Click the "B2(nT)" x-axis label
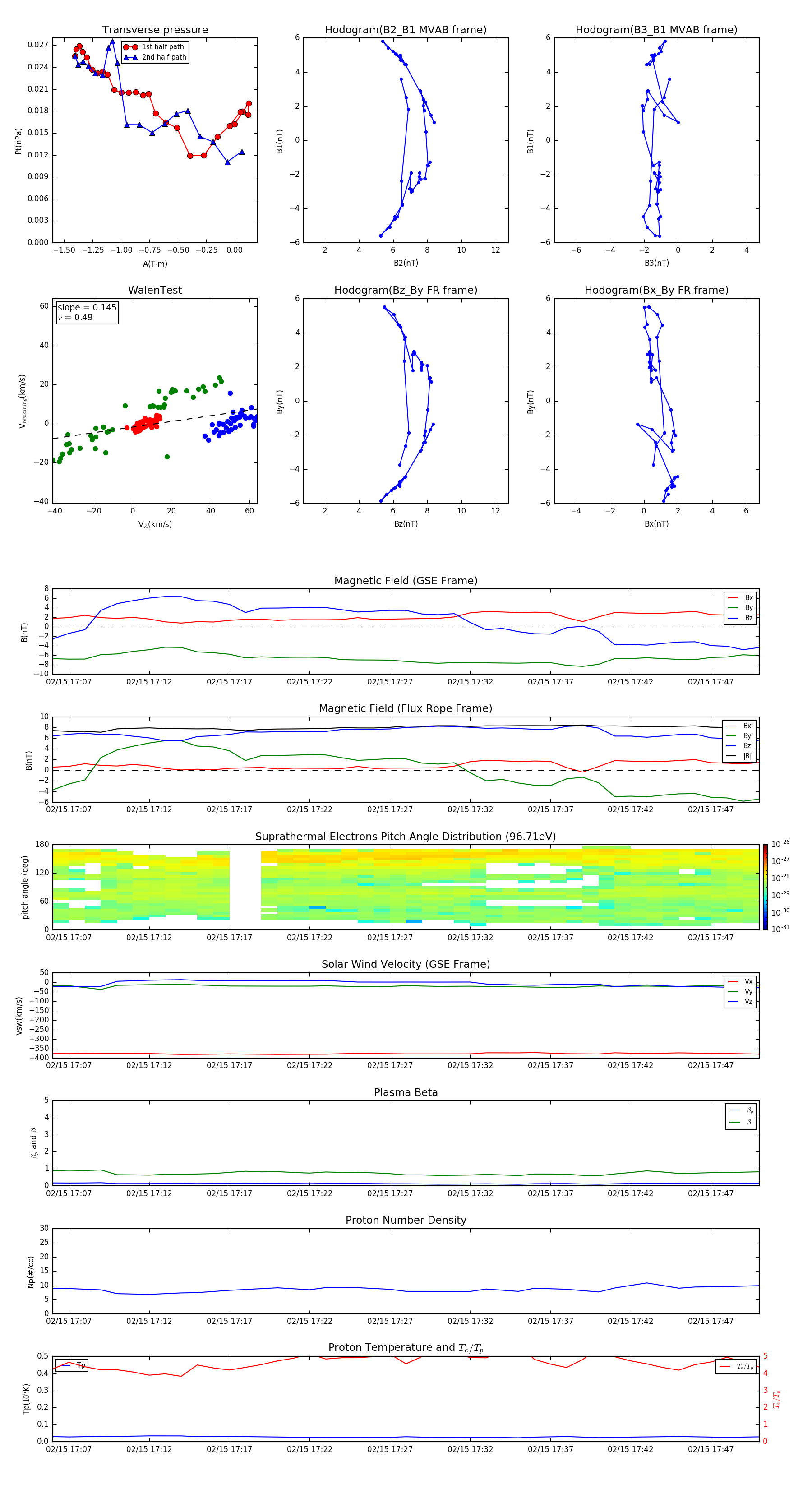The image size is (812, 1489). click(x=406, y=263)
